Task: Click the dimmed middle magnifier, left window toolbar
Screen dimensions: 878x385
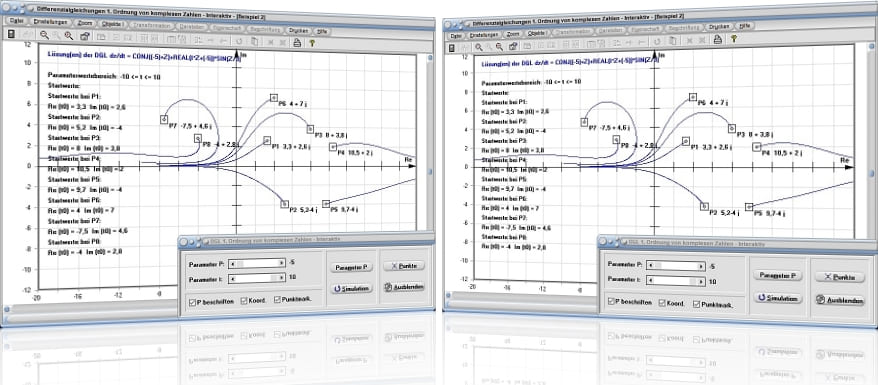Action: click(57, 35)
